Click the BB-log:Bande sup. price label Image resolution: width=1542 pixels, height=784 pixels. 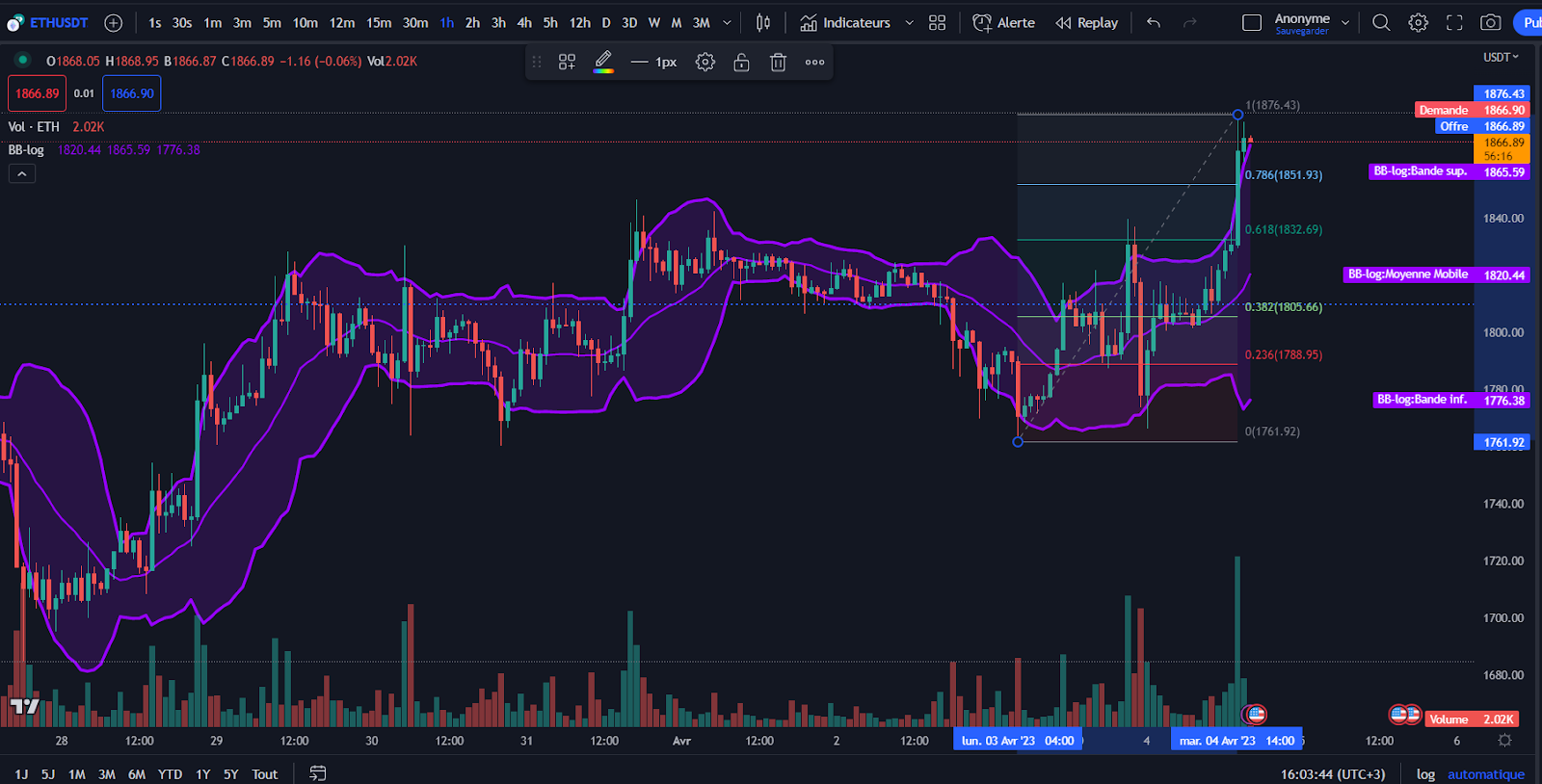click(x=1420, y=171)
